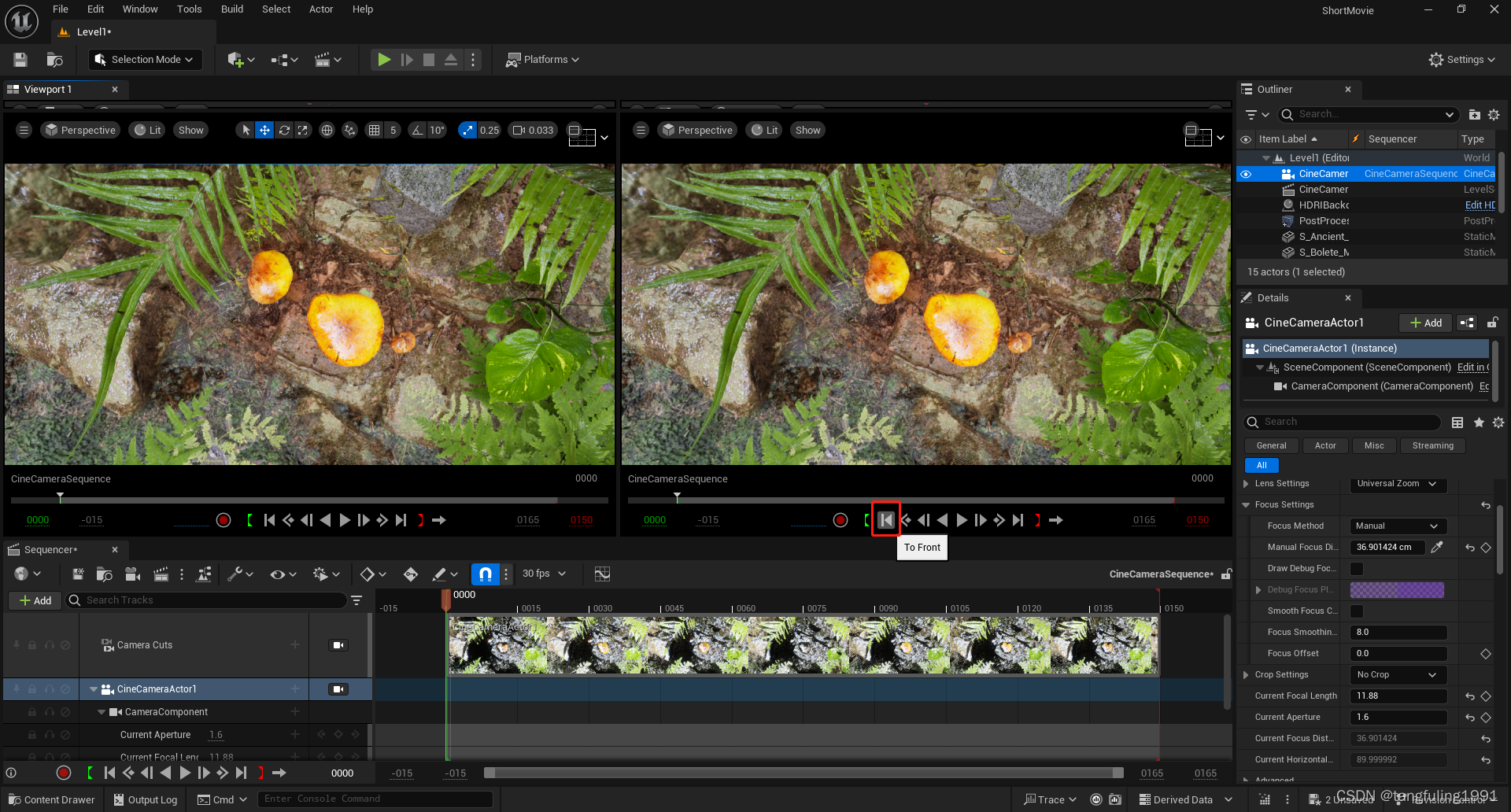Click the Sequencer Render Movie clapper icon
1511x812 pixels.
(161, 574)
